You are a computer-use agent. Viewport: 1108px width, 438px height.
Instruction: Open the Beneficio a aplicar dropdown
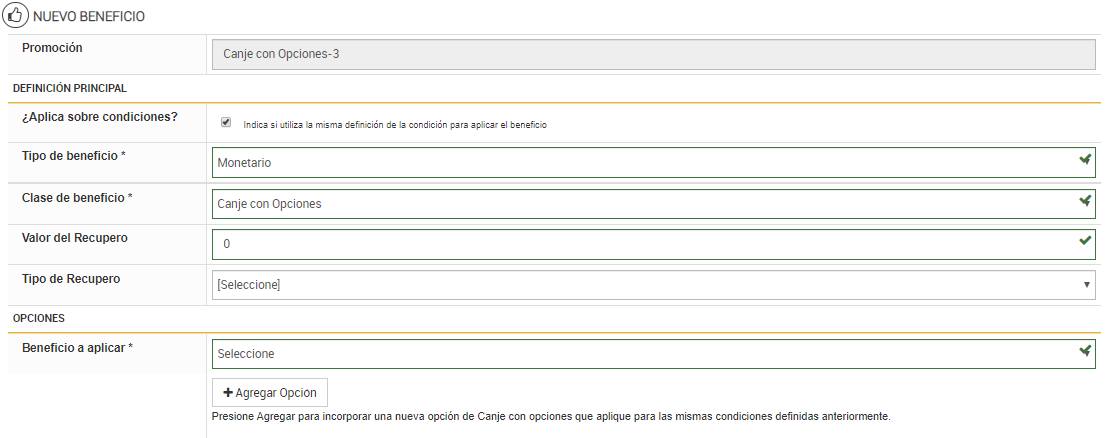pyautogui.click(x=640, y=354)
